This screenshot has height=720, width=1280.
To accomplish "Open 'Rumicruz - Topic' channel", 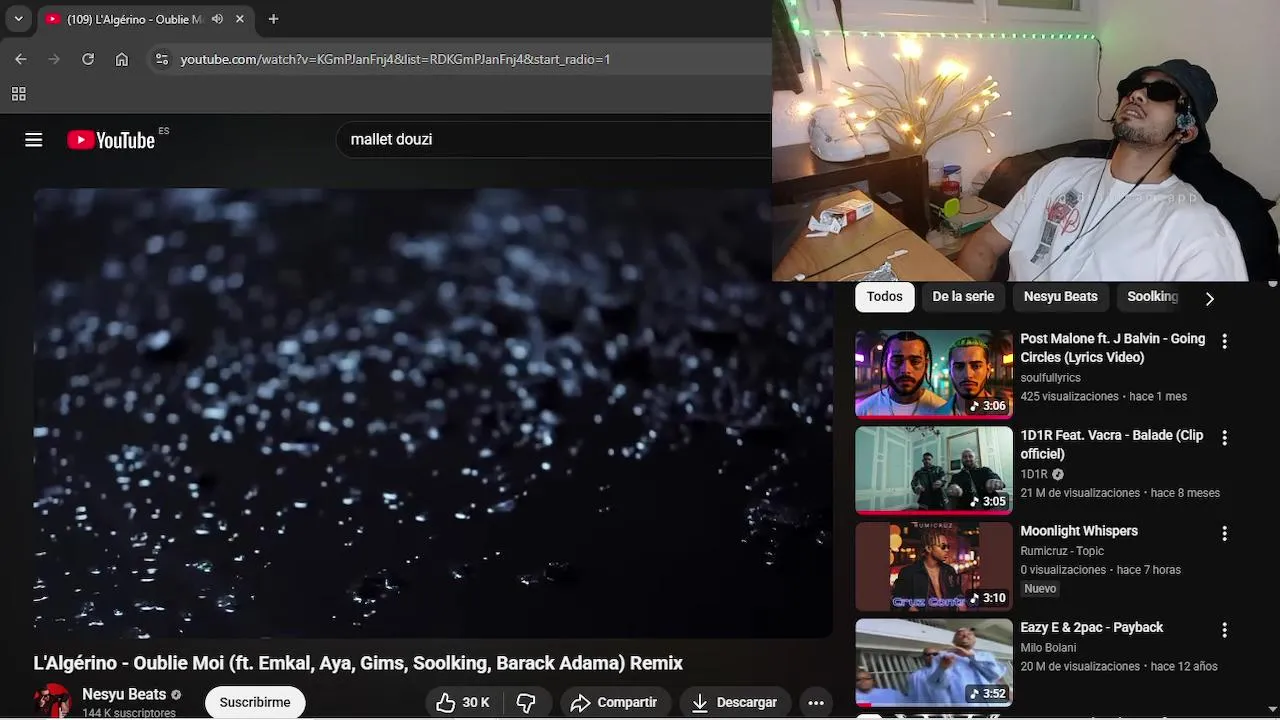I will 1062,551.
